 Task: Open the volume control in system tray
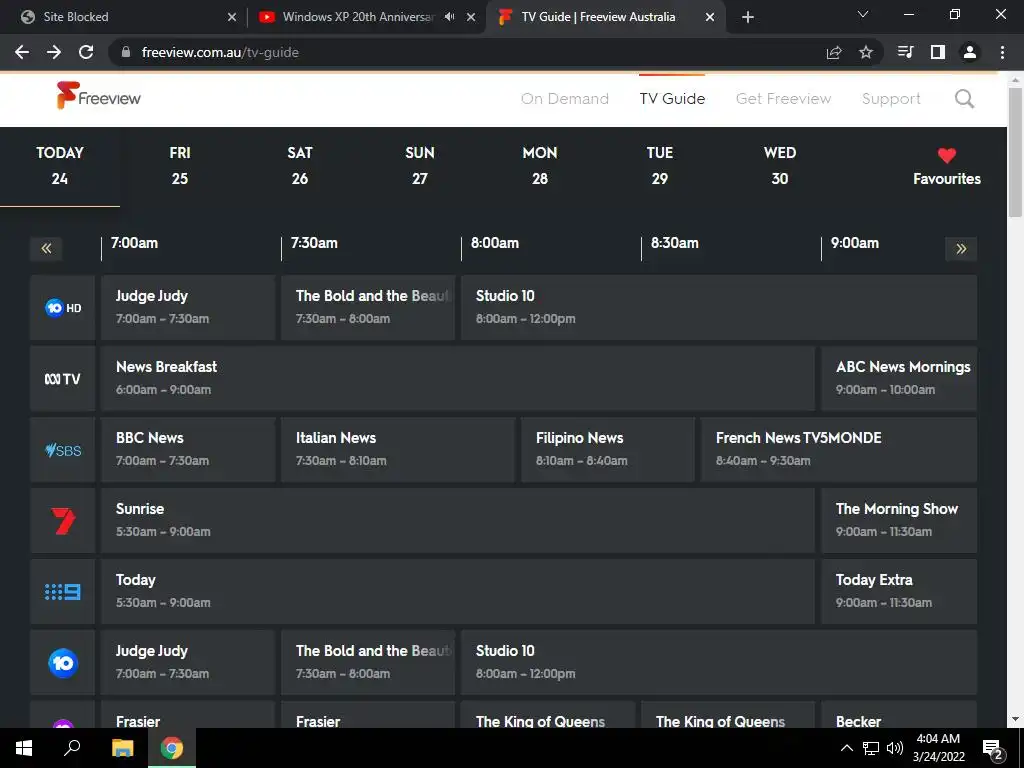[x=895, y=748]
